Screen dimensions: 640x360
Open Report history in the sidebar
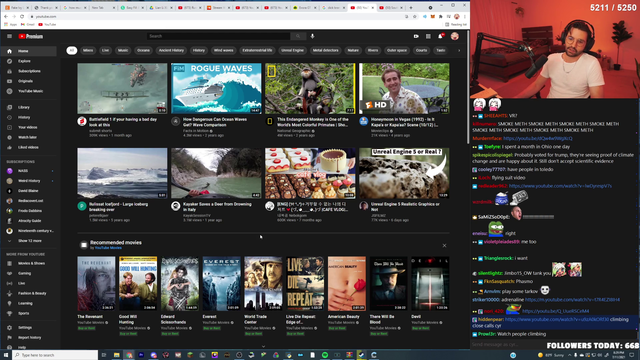click(x=29, y=338)
